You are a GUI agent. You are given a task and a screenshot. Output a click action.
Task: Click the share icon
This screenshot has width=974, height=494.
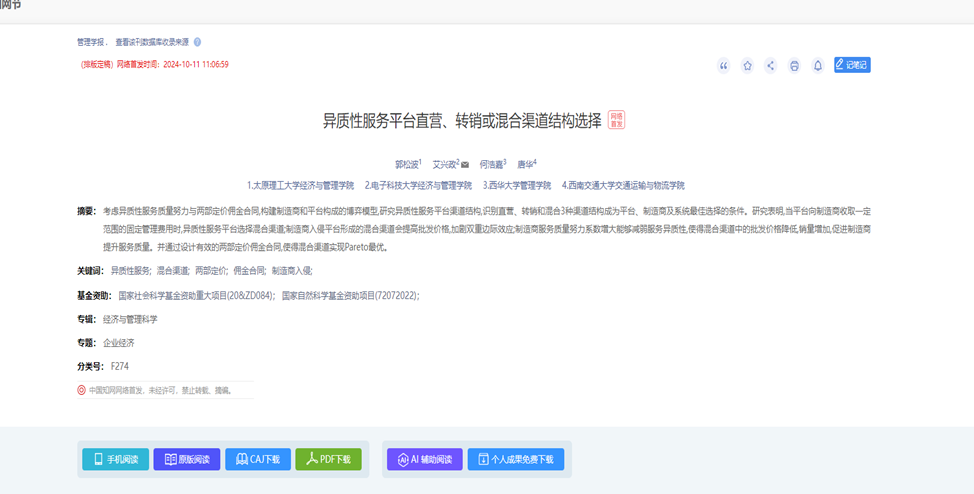770,66
